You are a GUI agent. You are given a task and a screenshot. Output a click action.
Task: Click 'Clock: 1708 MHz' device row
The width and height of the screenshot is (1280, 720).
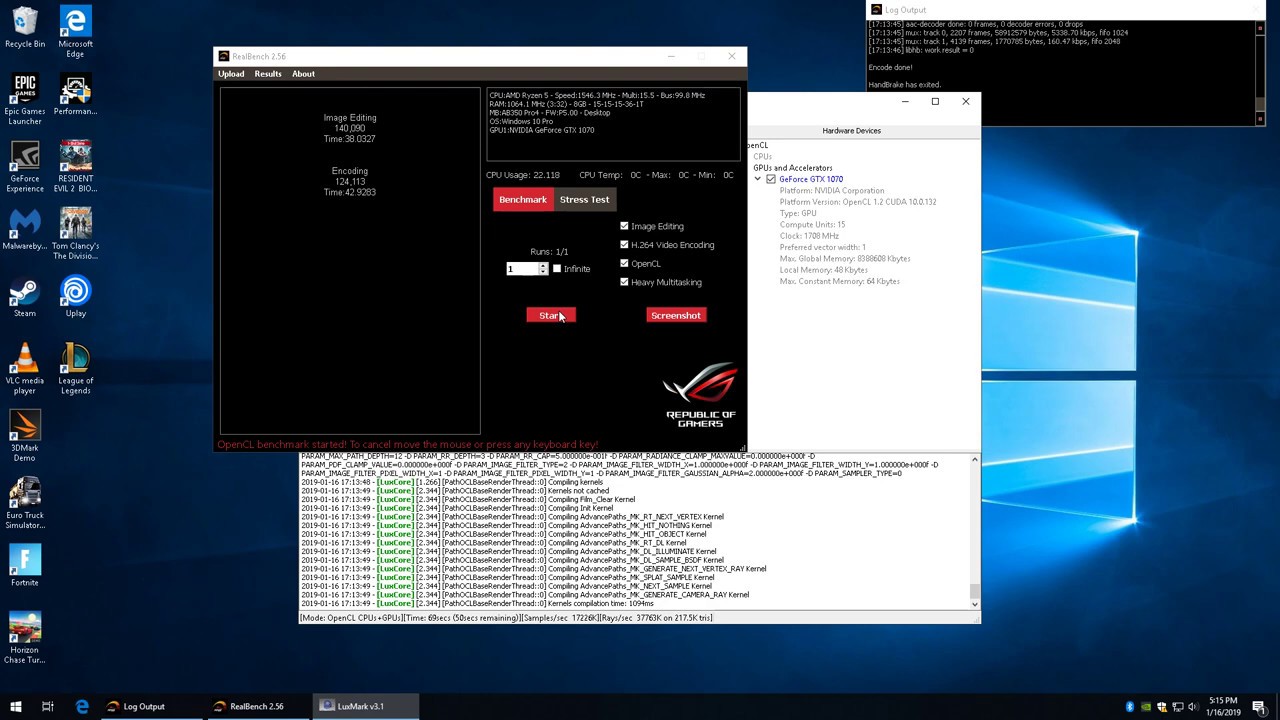tap(809, 236)
